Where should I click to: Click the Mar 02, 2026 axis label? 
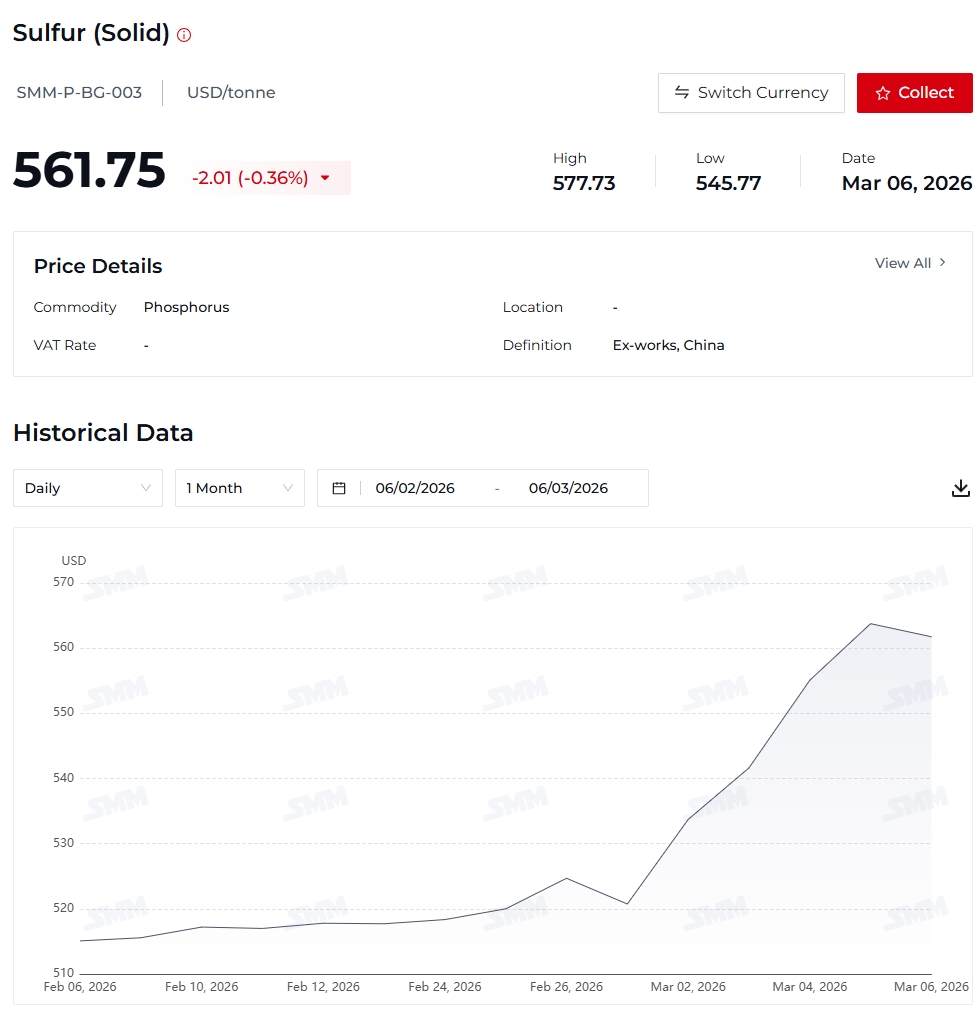(x=688, y=987)
